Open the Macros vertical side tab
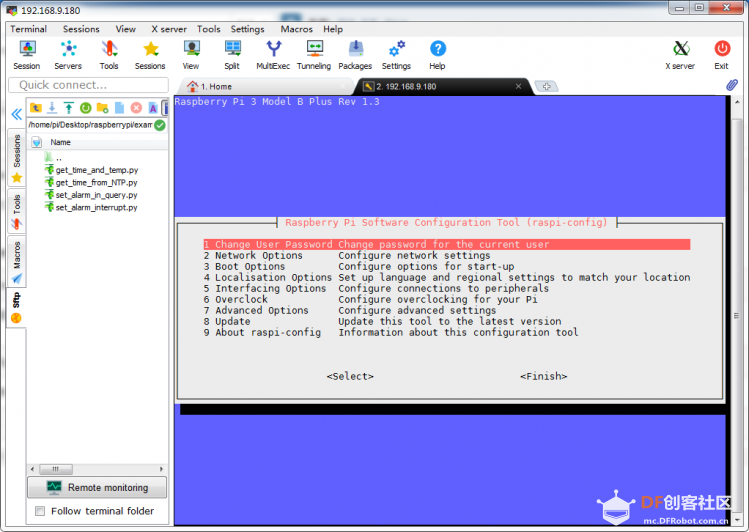The width and height of the screenshot is (749, 532). [17, 262]
